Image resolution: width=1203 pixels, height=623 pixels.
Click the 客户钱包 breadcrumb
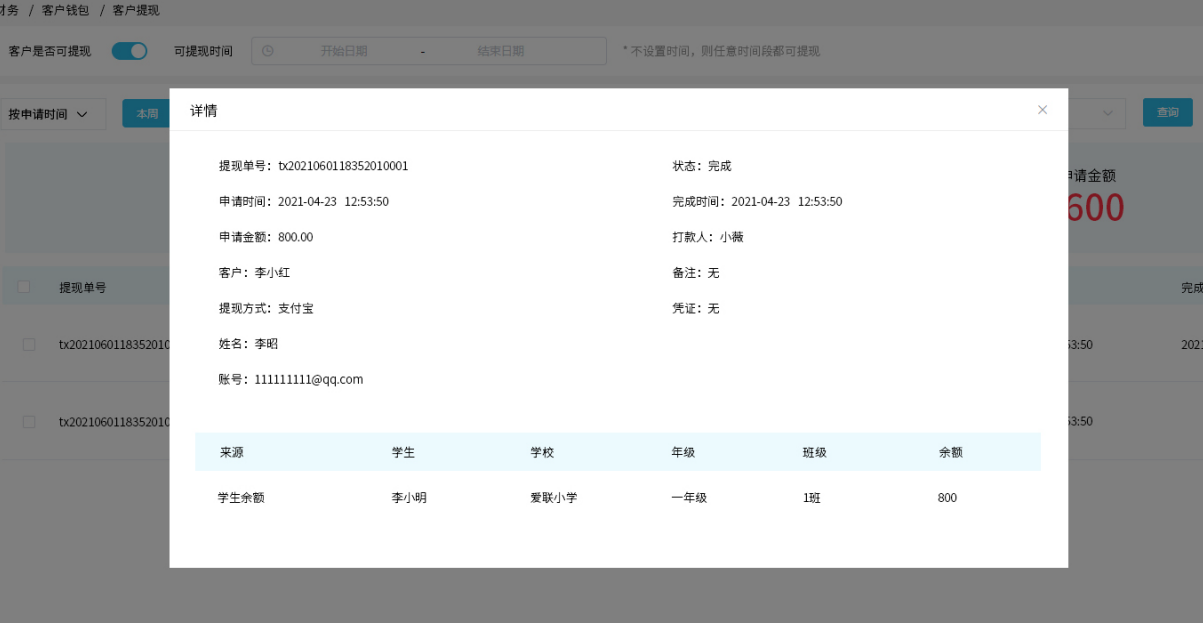(65, 10)
